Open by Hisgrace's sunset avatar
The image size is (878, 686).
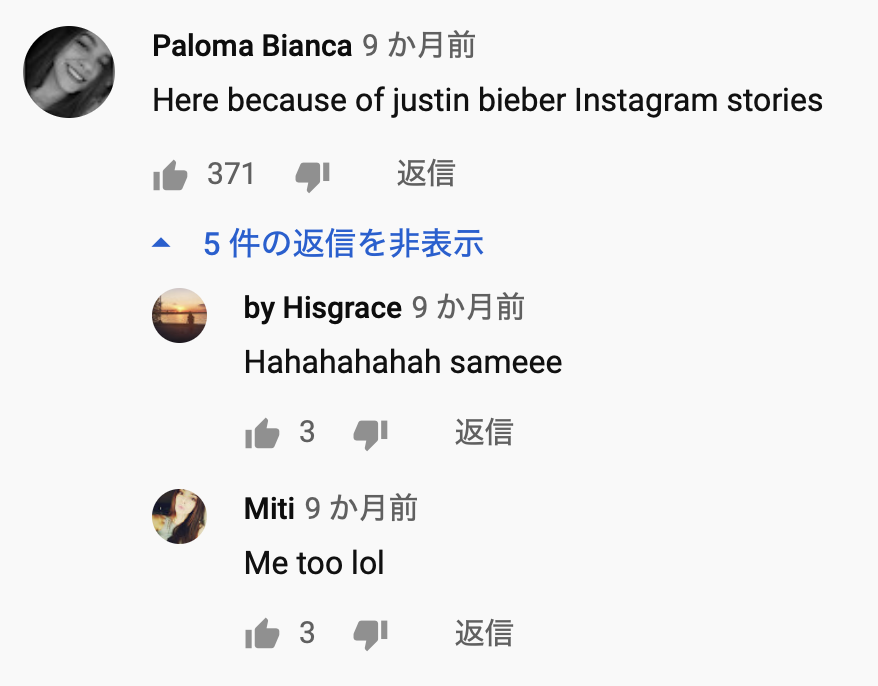pos(179,316)
